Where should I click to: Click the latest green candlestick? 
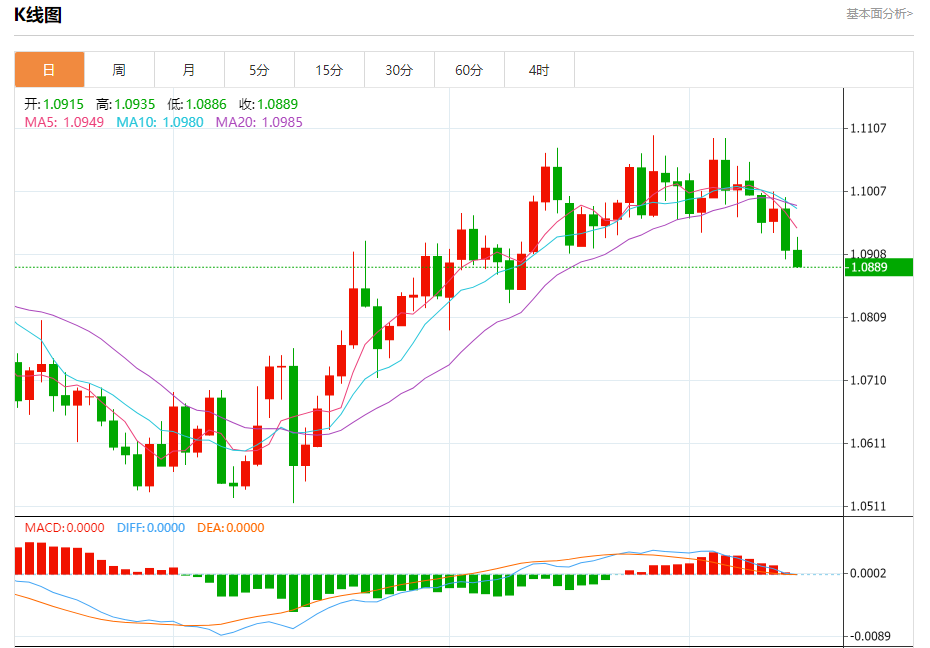(x=797, y=258)
